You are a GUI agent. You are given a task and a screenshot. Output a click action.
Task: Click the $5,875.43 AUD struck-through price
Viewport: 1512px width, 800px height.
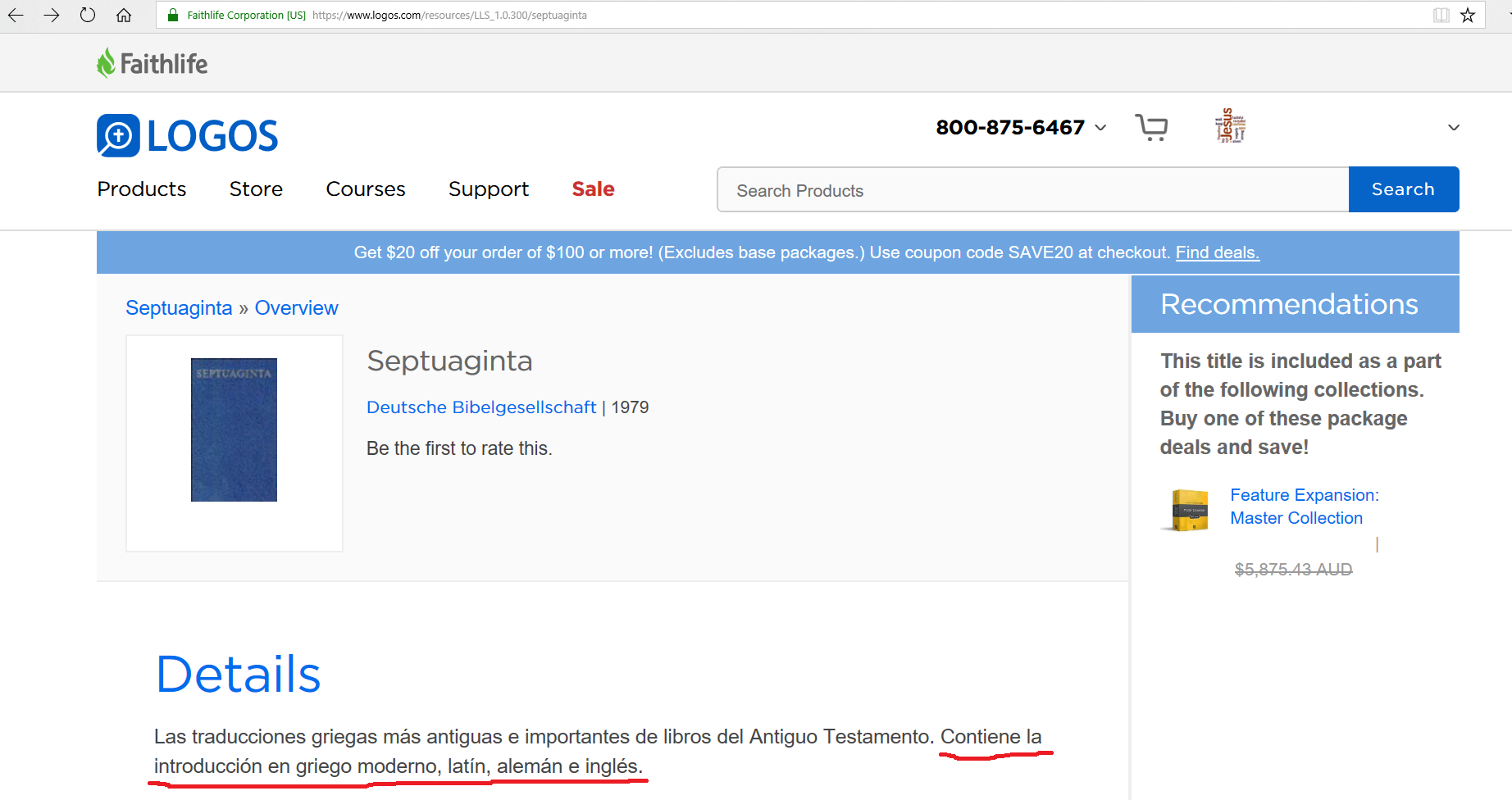pos(1293,570)
